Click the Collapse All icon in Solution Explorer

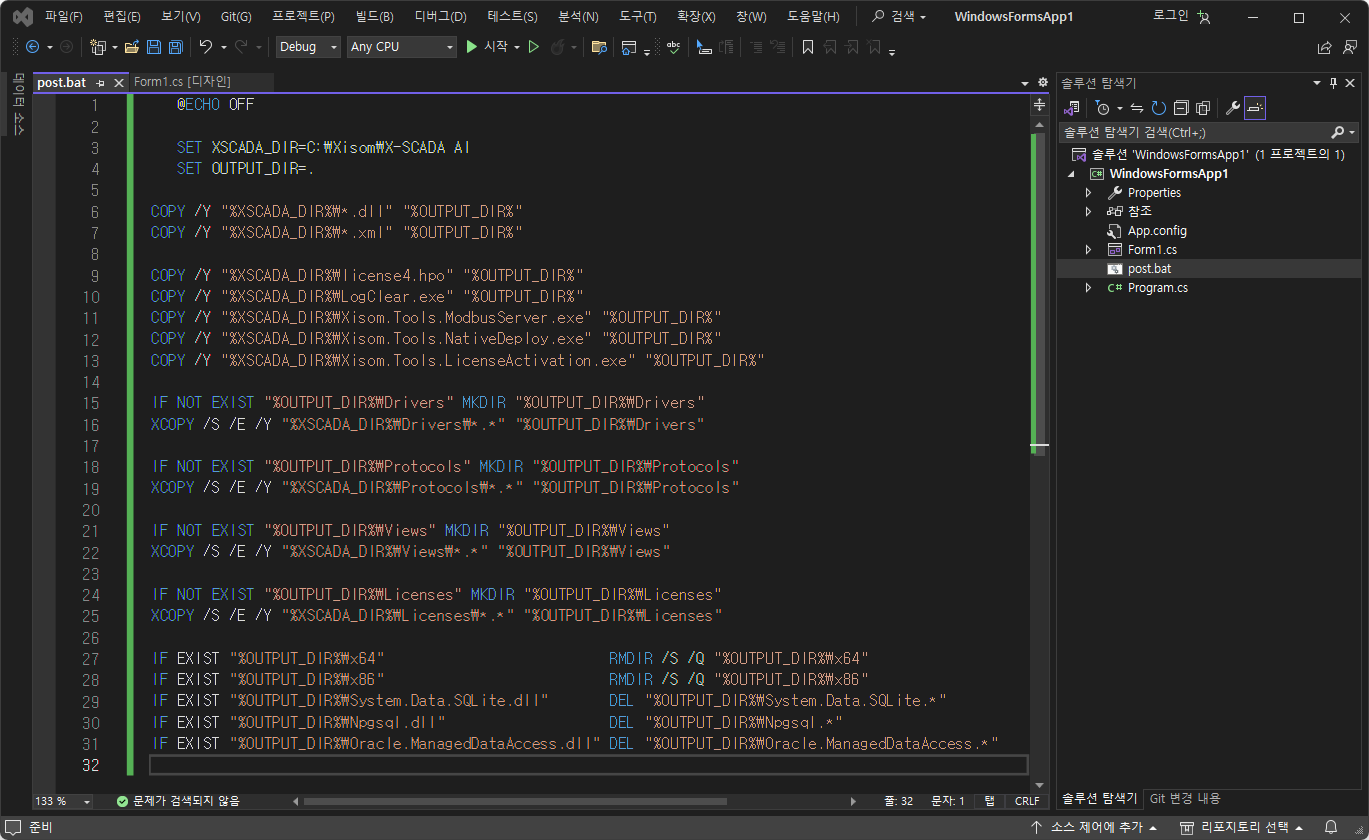(x=1181, y=107)
